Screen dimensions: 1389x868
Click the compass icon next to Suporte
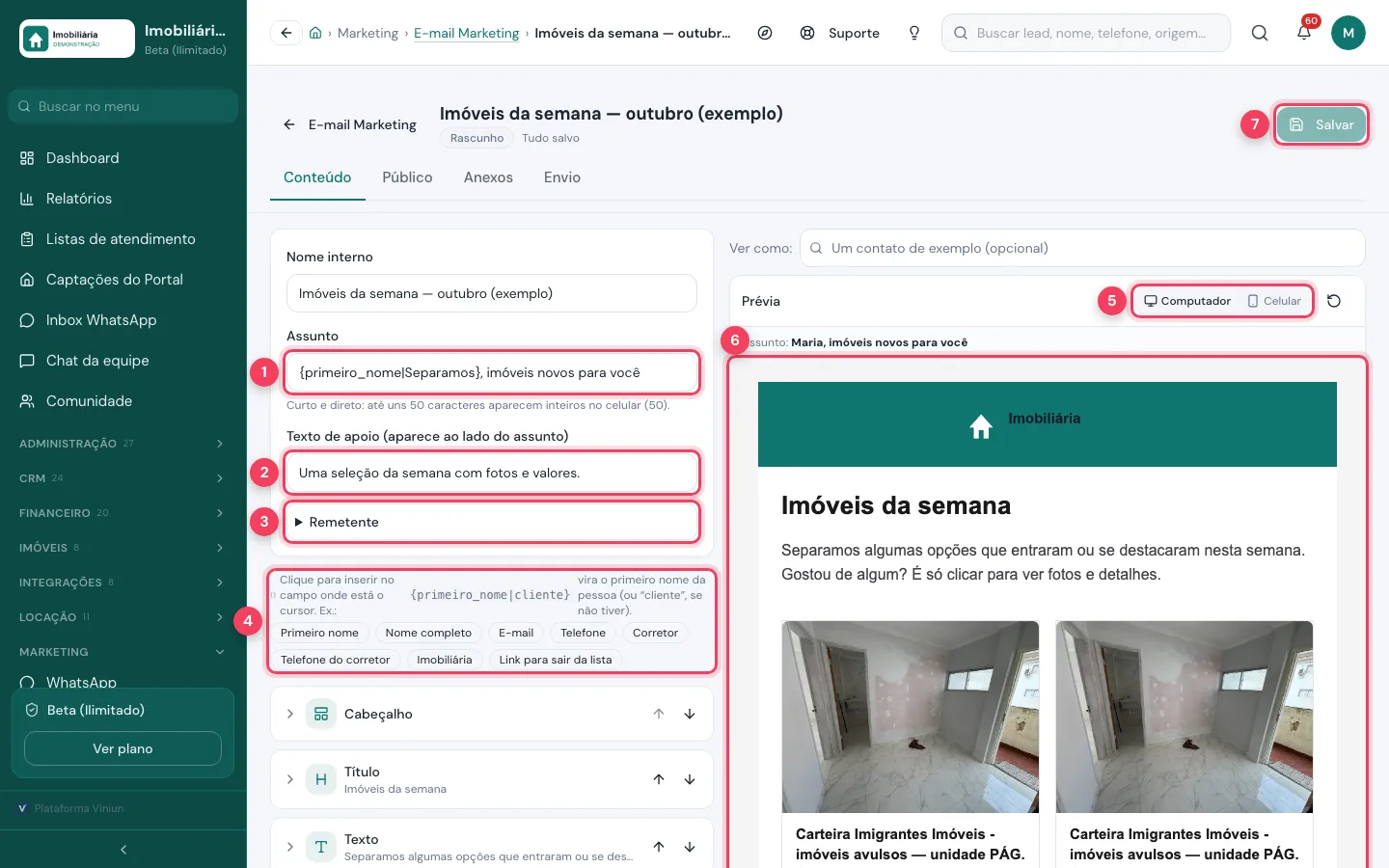point(765,33)
